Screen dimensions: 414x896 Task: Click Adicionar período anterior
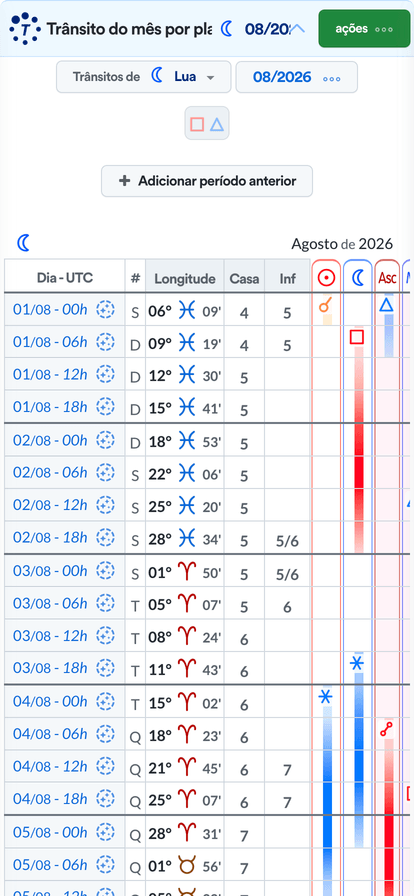tap(207, 181)
